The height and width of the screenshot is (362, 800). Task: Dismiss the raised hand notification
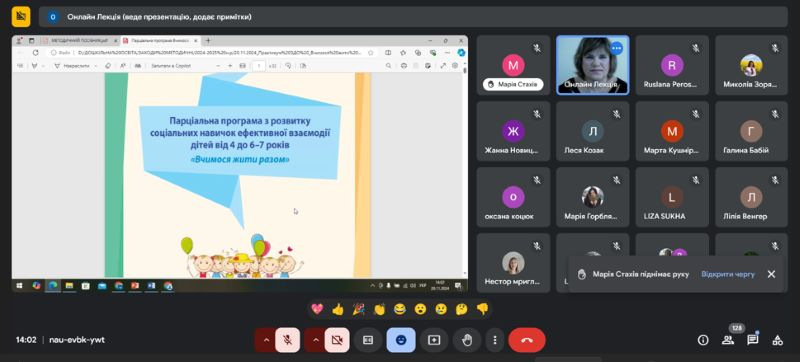pos(771,274)
